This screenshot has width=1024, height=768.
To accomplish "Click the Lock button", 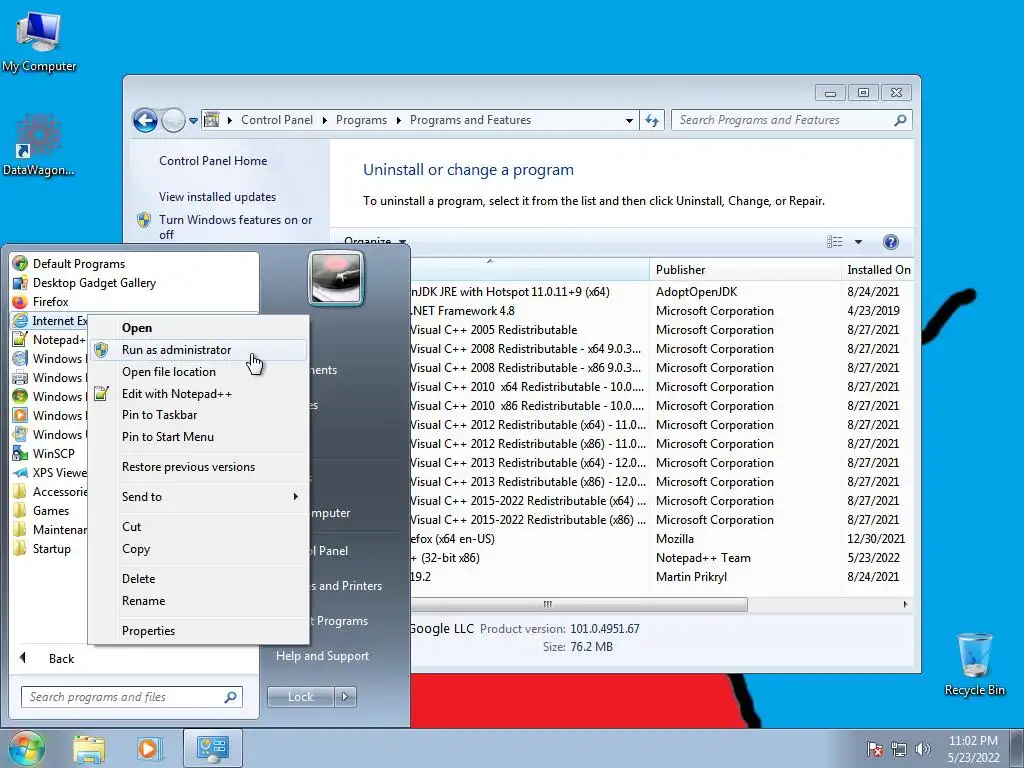I will tap(300, 697).
